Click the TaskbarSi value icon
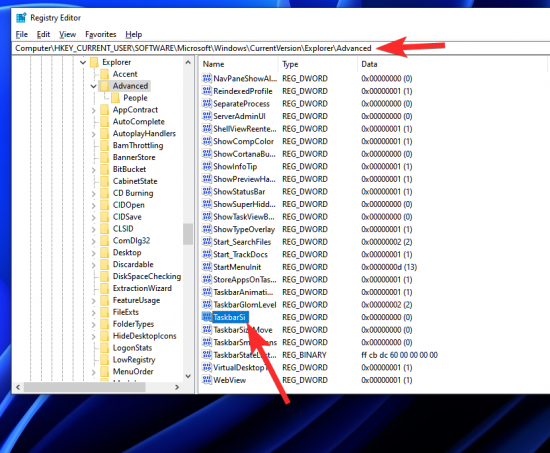Image resolution: width=550 pixels, height=453 pixels. click(207, 317)
